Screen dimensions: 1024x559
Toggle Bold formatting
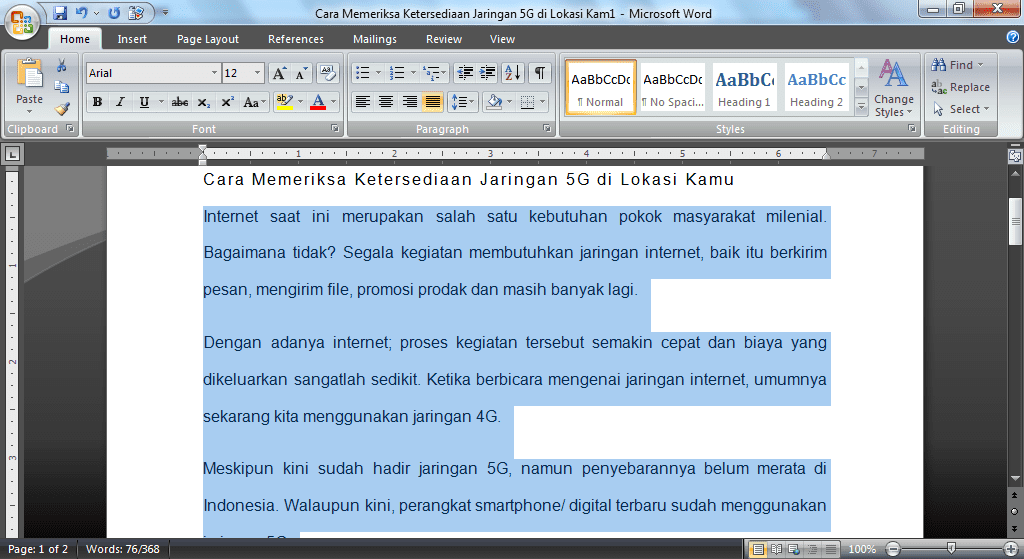[x=97, y=102]
